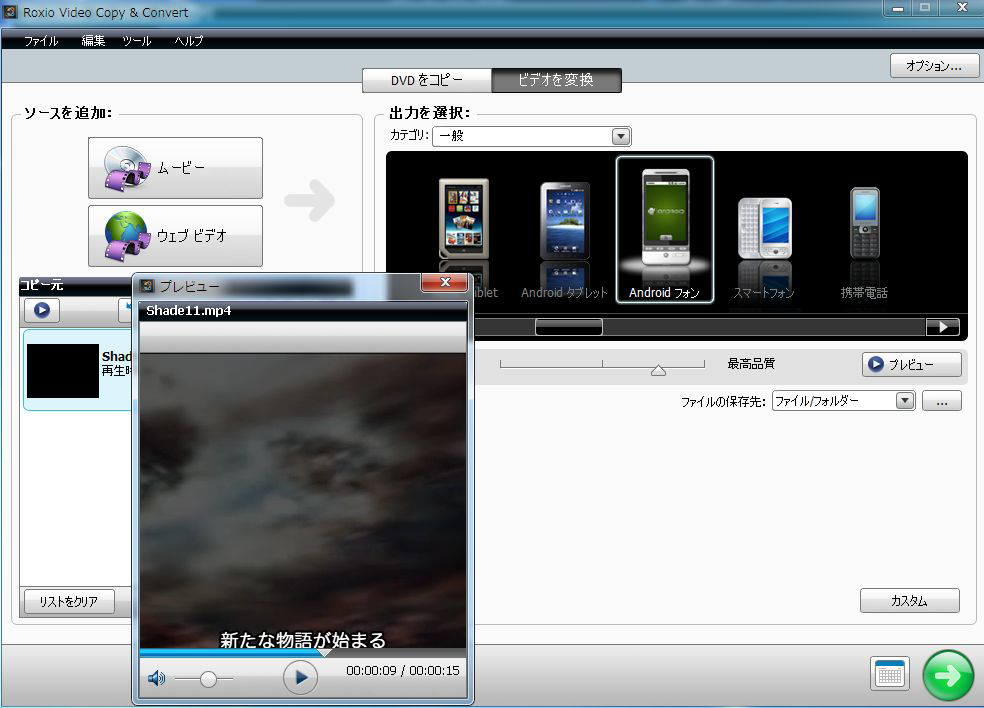Select the Android フォン device icon
The height and width of the screenshot is (708, 984).
click(x=665, y=230)
